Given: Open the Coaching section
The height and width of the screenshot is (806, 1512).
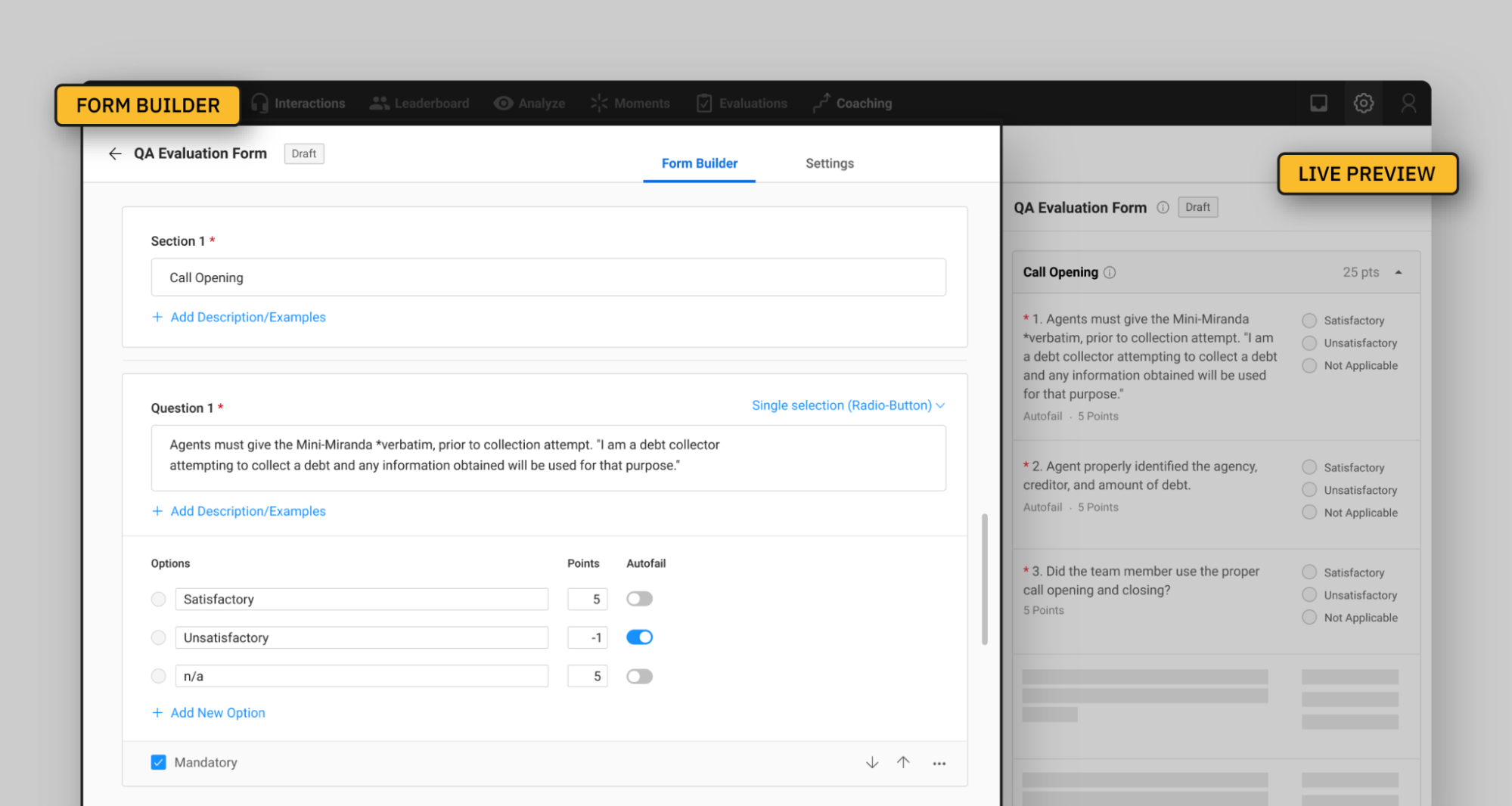Looking at the screenshot, I should pos(852,104).
